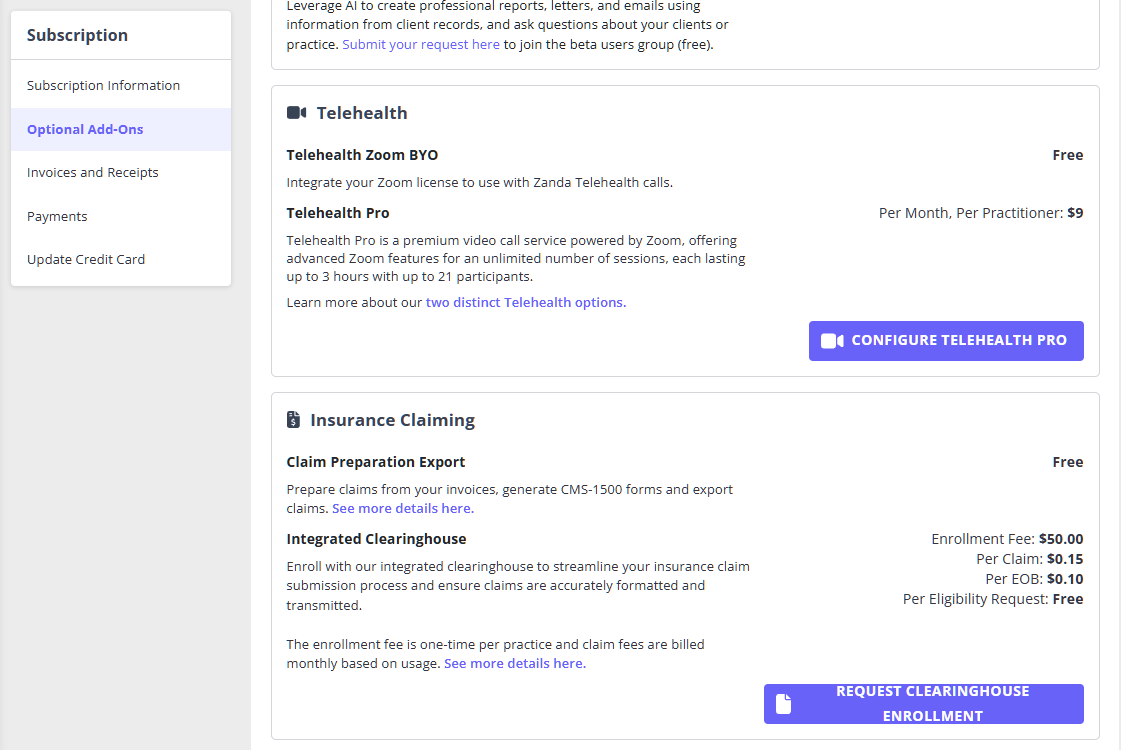Image resolution: width=1121 pixels, height=750 pixels.
Task: Click the Integrated Clearinghouse title
Action: point(376,540)
